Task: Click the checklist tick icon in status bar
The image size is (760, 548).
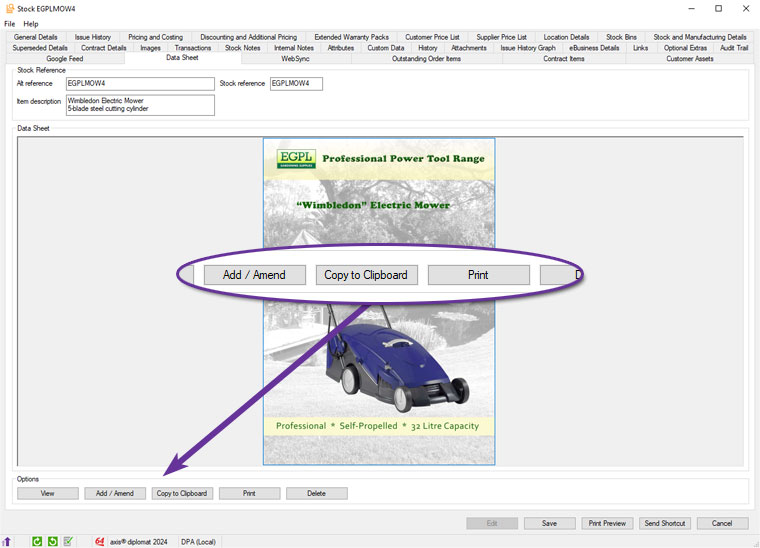Action: coord(68,542)
